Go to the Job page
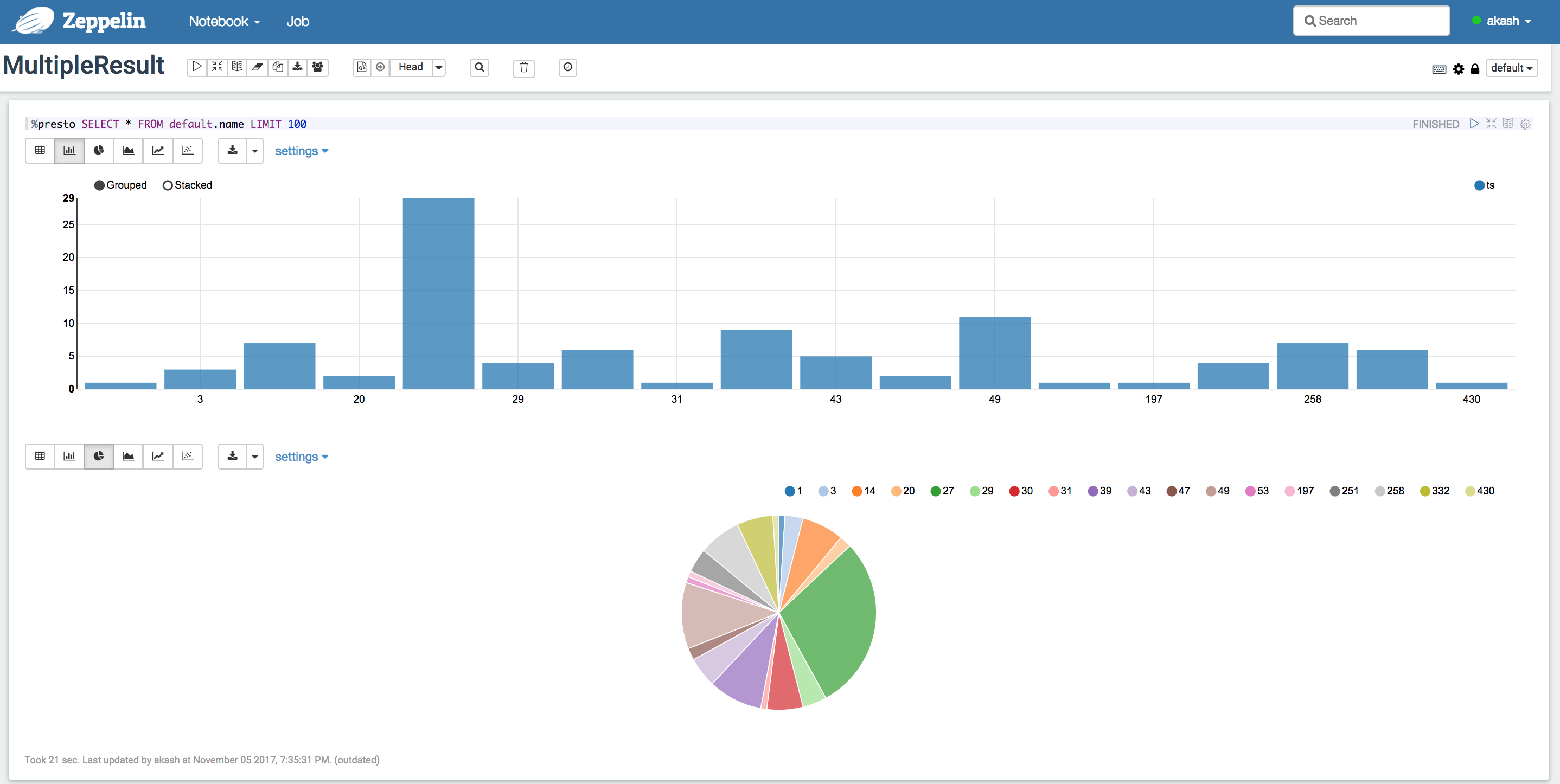Image resolution: width=1560 pixels, height=784 pixels. coord(297,21)
